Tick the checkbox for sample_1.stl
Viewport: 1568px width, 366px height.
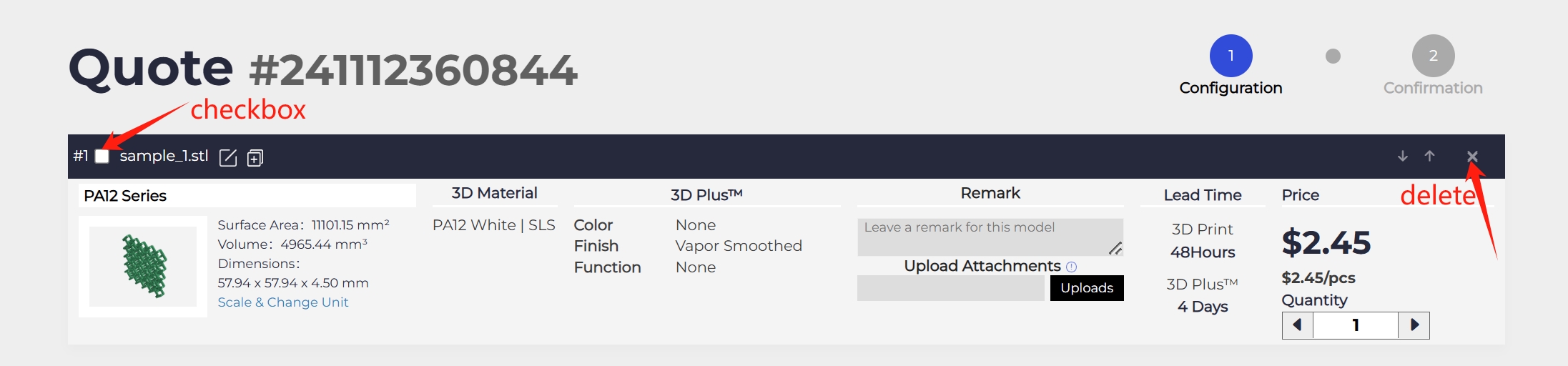102,157
